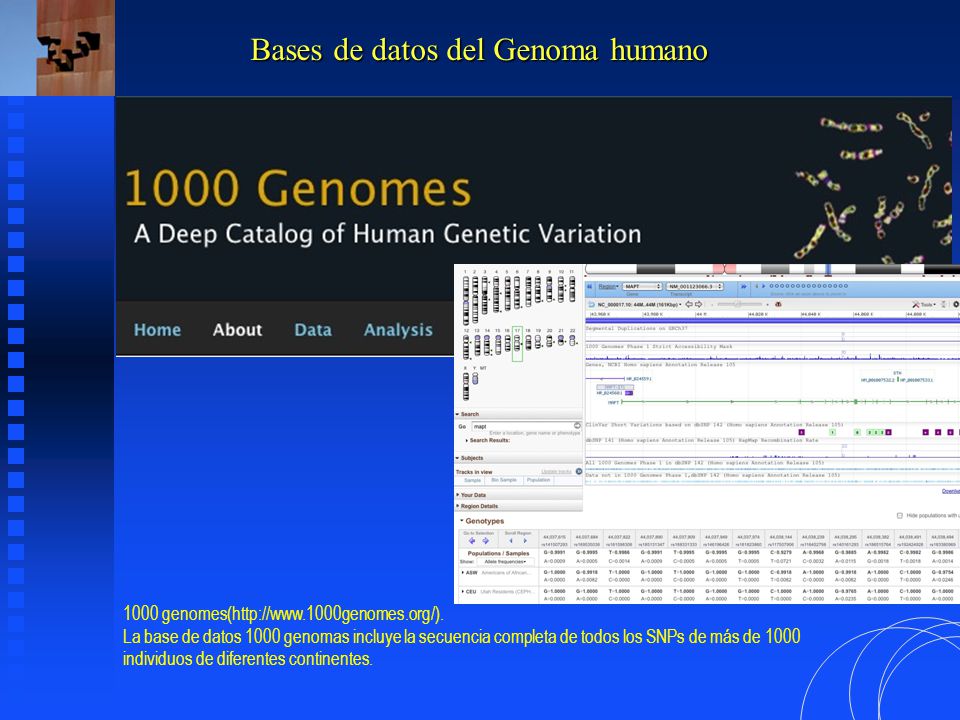This screenshot has width=960, height=720.
Task: Switch to the Sample tab
Action: [472, 480]
